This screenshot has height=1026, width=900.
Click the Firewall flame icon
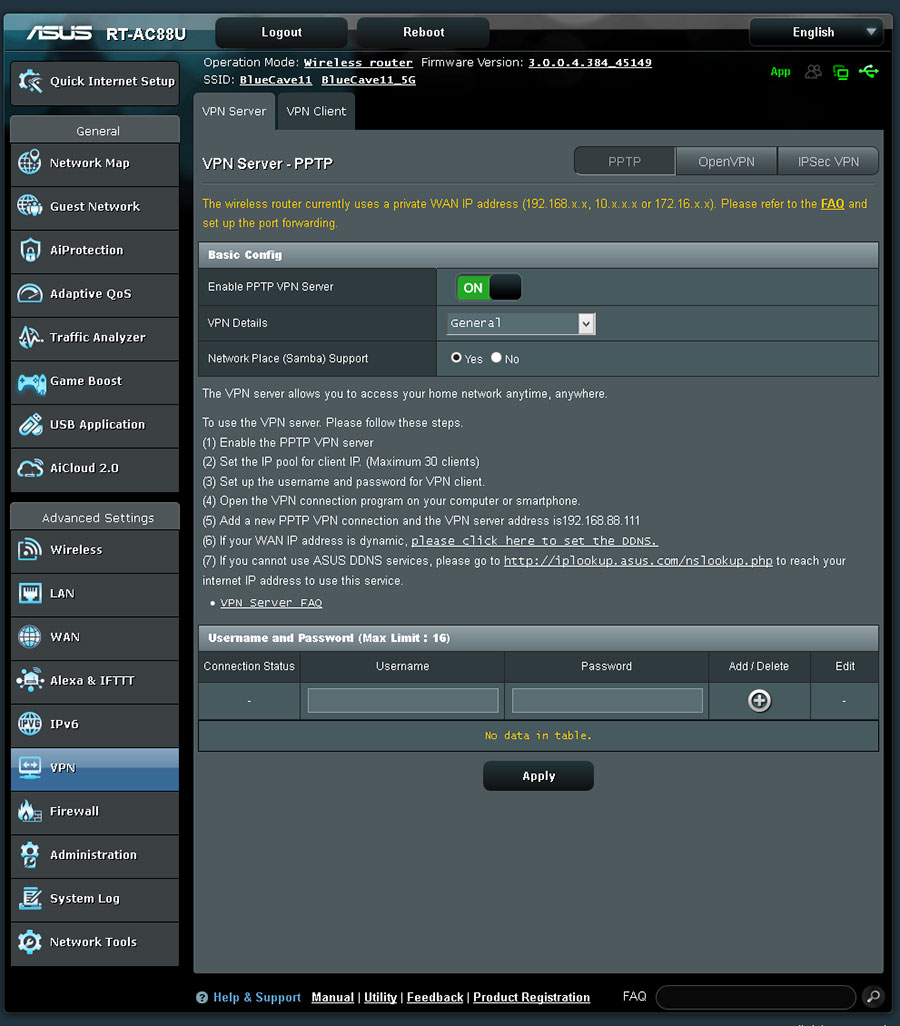(x=29, y=811)
